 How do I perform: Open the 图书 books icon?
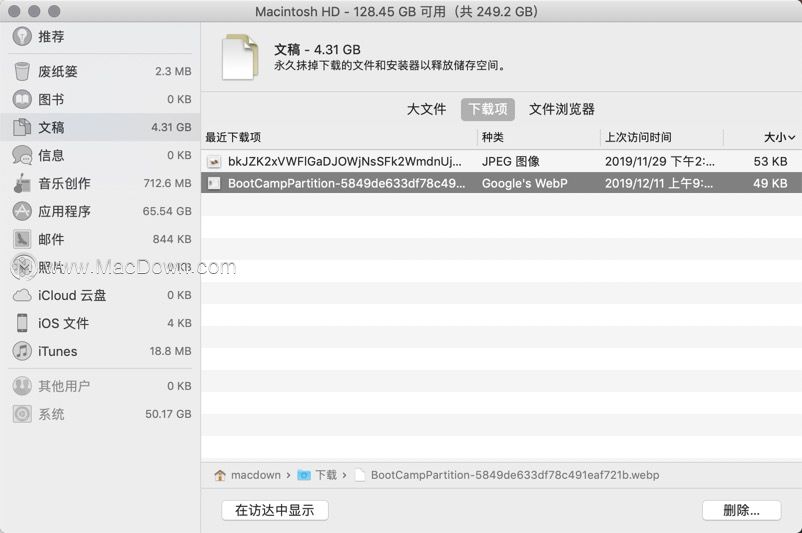(22, 99)
